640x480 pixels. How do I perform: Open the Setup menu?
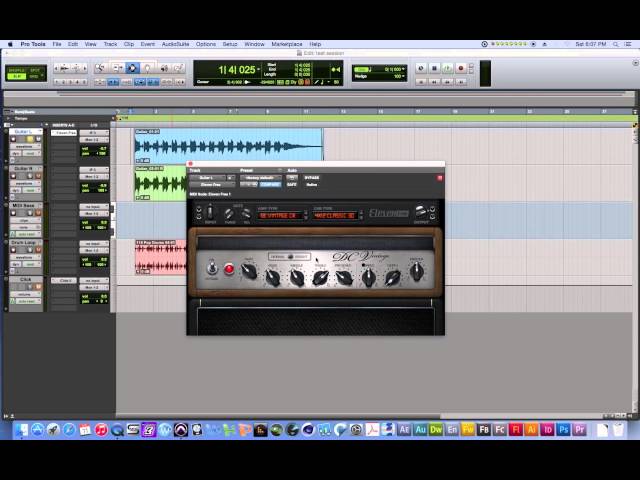[x=230, y=44]
